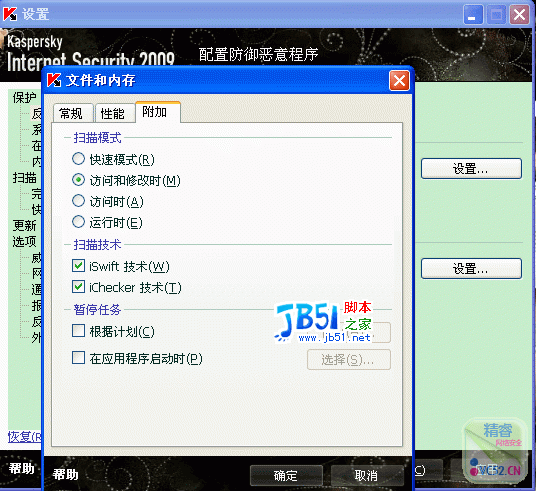This screenshot has width=536, height=491.
Task: Cancel the dialog with the 取消 button
Action: (x=367, y=475)
